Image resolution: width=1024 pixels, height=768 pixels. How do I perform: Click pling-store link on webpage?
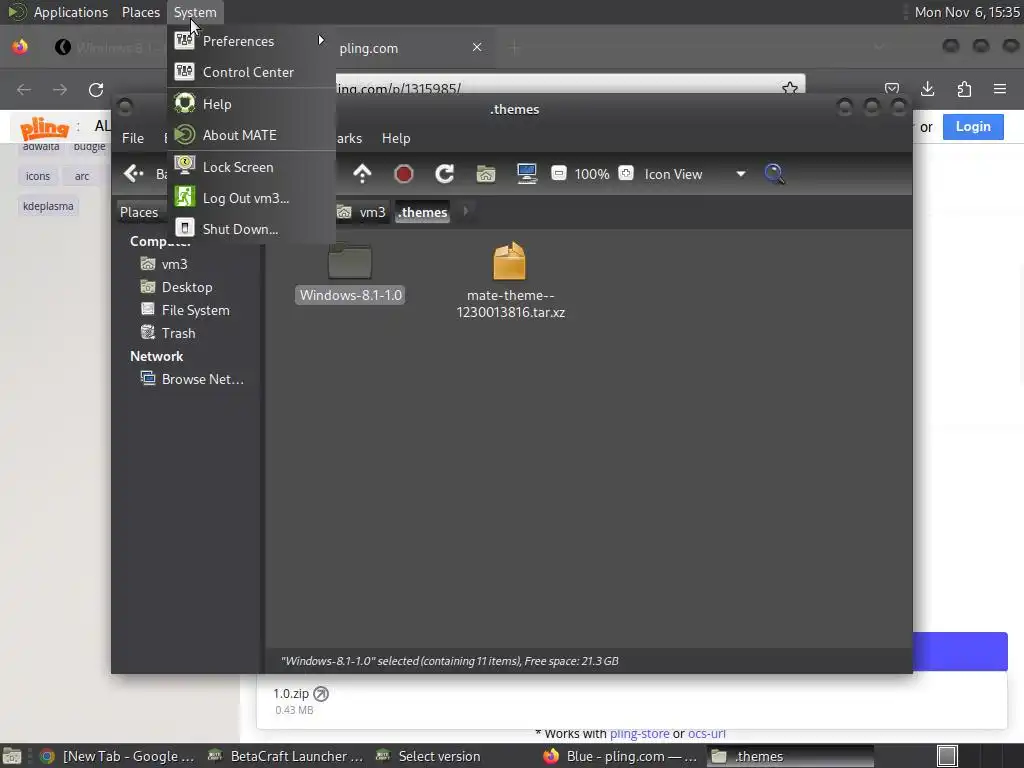point(639,733)
